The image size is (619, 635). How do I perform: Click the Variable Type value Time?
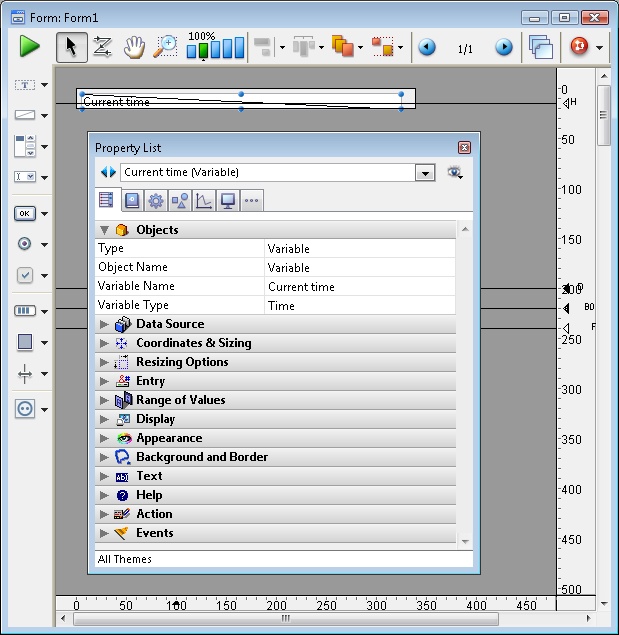pos(360,306)
